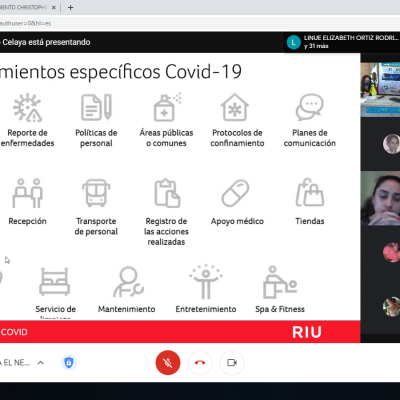Click the 'Planes de comunicación' label

(310, 138)
